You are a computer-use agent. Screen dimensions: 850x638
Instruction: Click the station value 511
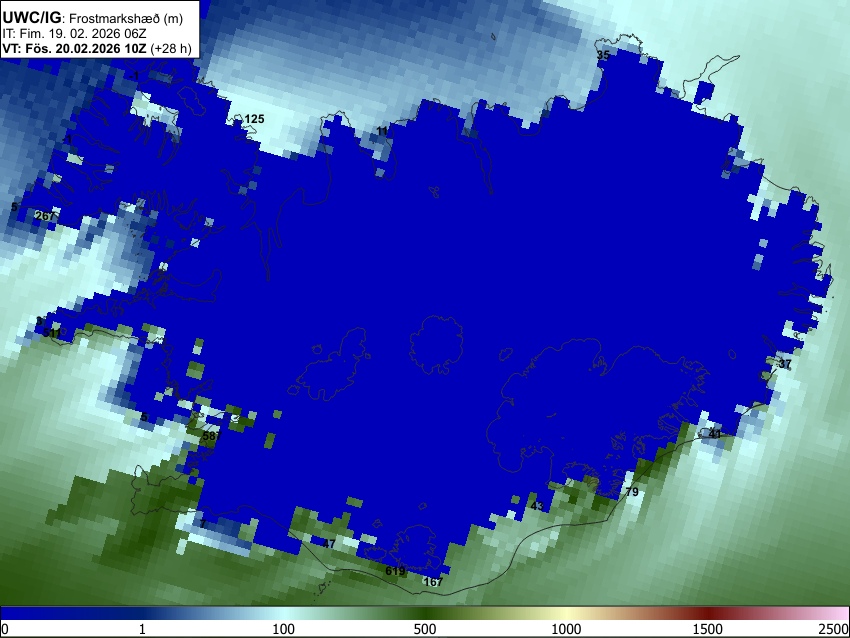click(52, 333)
